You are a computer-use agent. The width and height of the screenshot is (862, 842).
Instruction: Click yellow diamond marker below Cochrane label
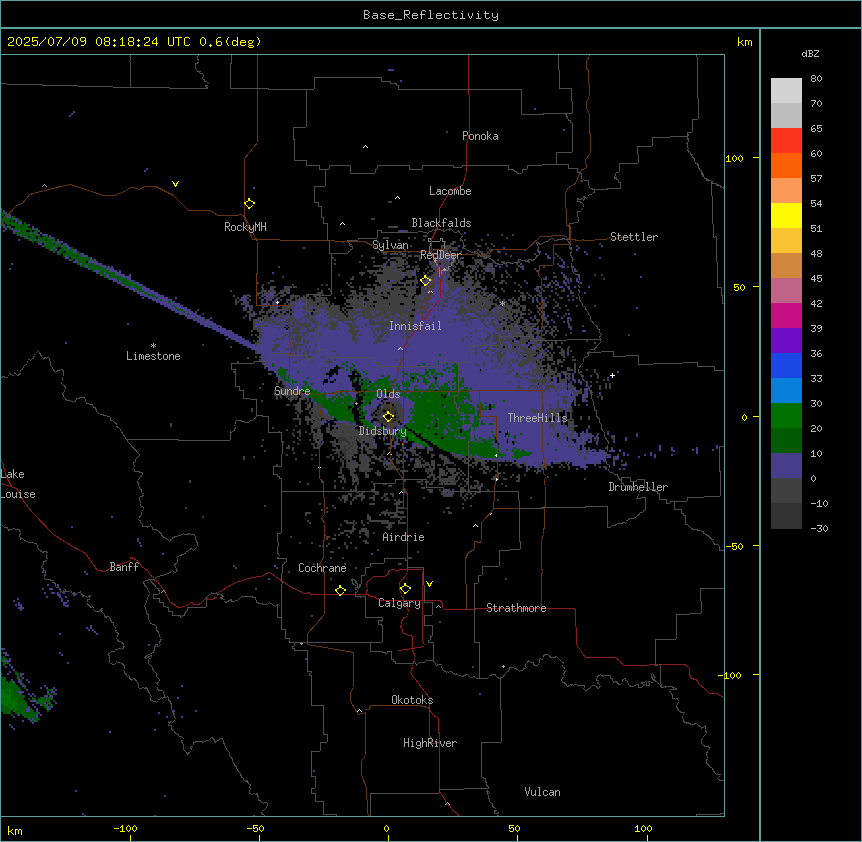point(340,590)
